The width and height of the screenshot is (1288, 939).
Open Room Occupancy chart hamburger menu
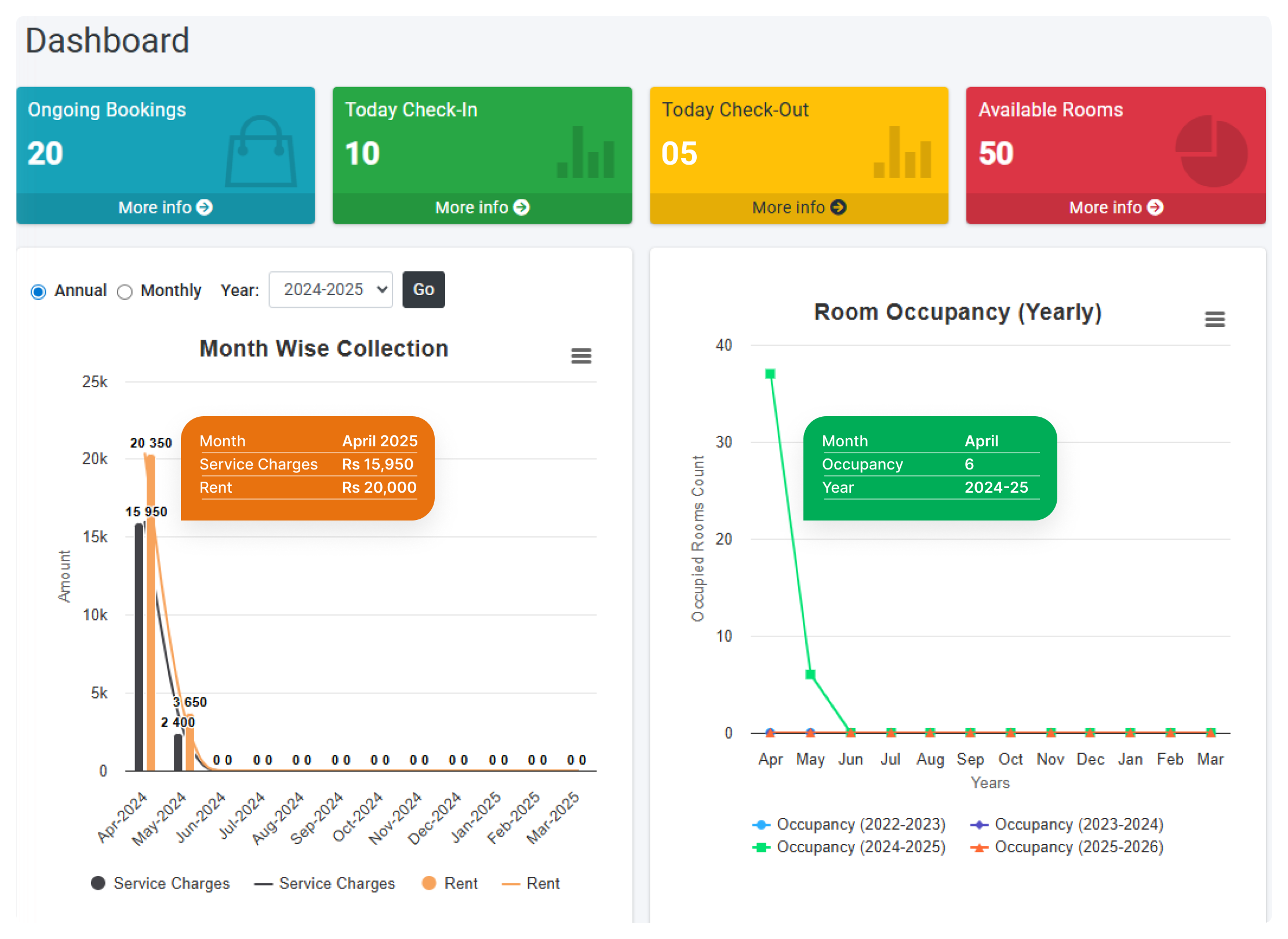point(1214,319)
